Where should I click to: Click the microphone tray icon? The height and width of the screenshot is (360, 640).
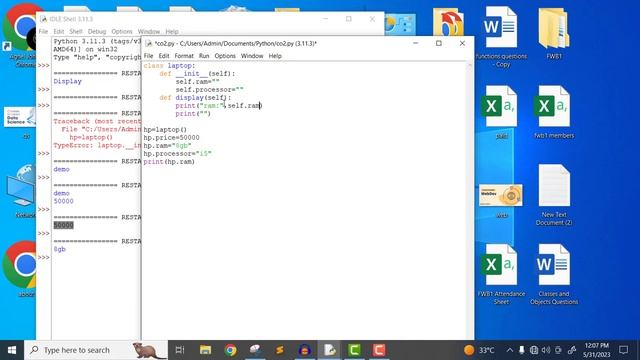click(x=522, y=350)
